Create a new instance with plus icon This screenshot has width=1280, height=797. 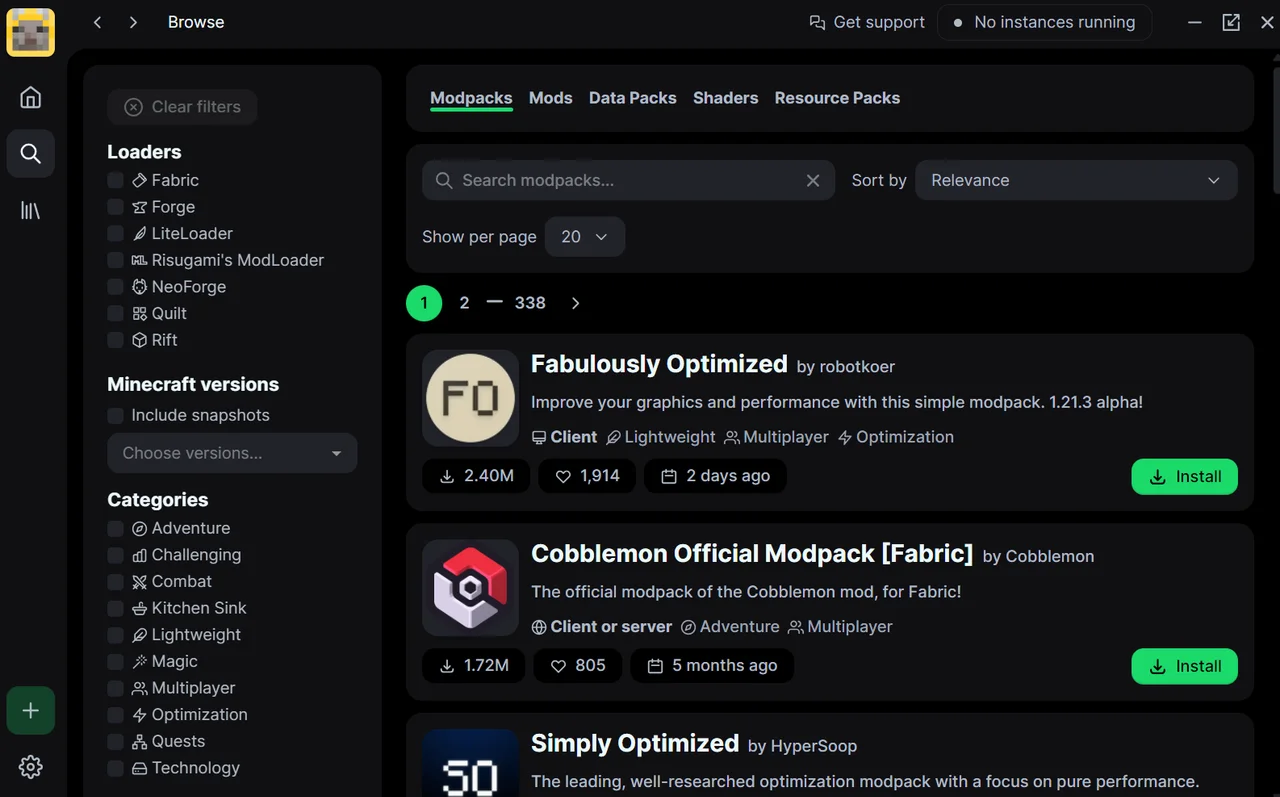[x=31, y=710]
